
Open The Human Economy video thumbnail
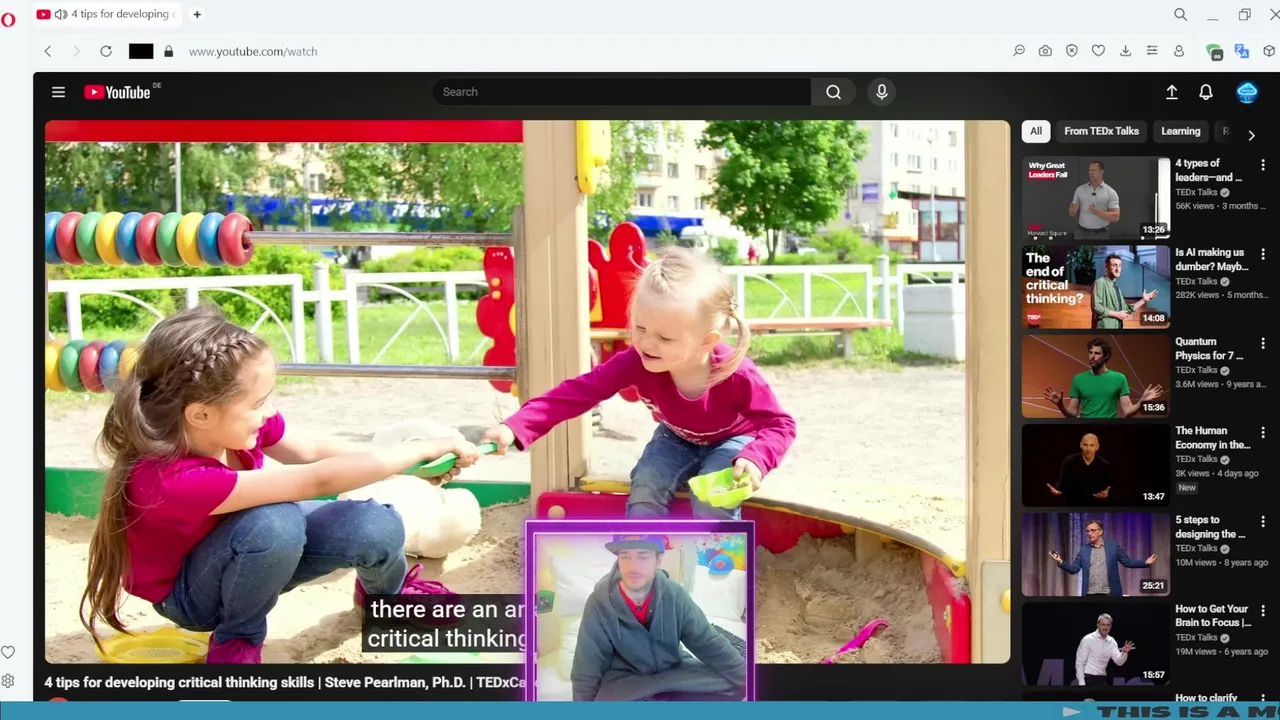tap(1095, 464)
